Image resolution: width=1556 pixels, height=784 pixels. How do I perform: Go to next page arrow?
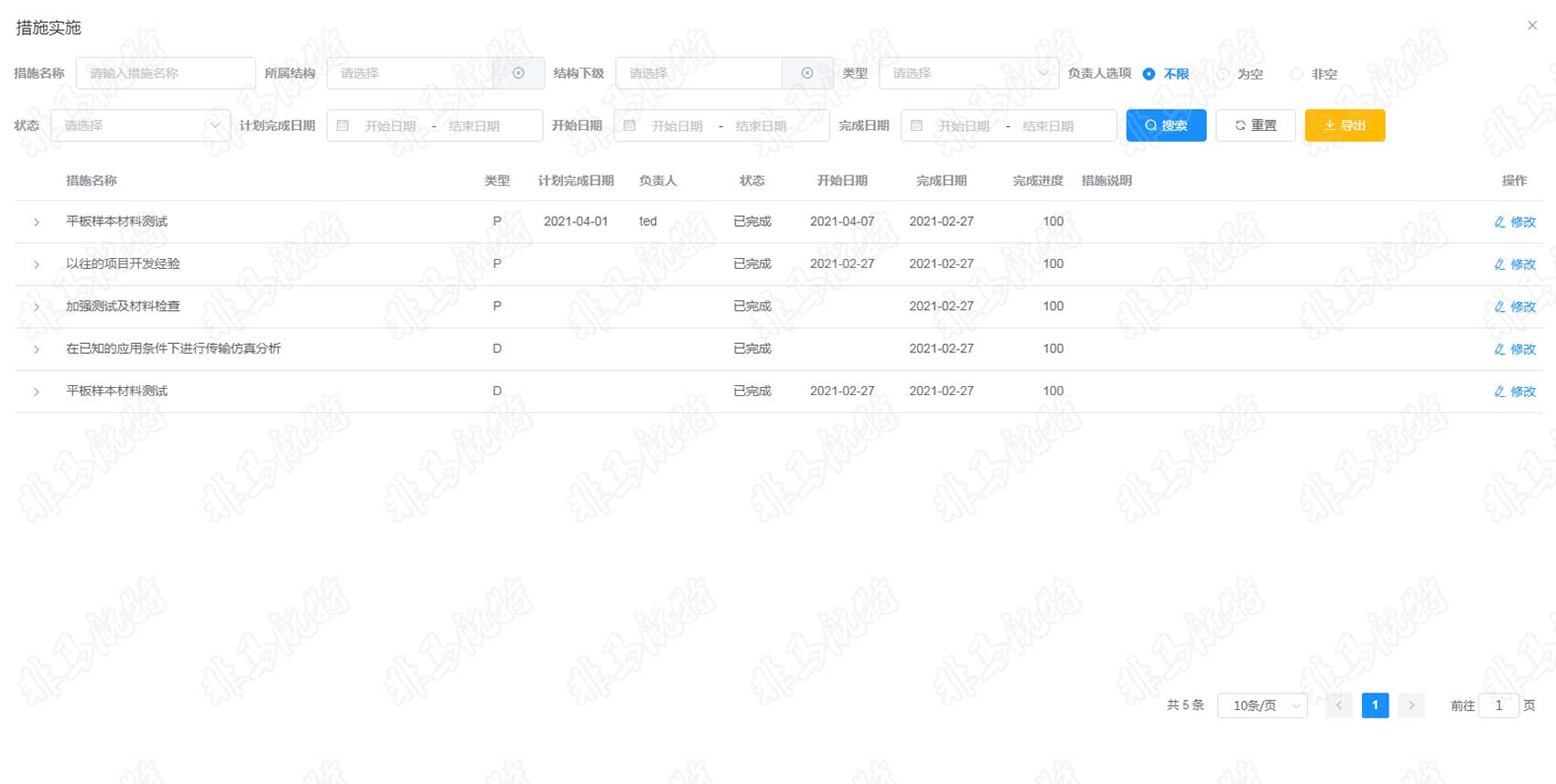[x=1411, y=705]
